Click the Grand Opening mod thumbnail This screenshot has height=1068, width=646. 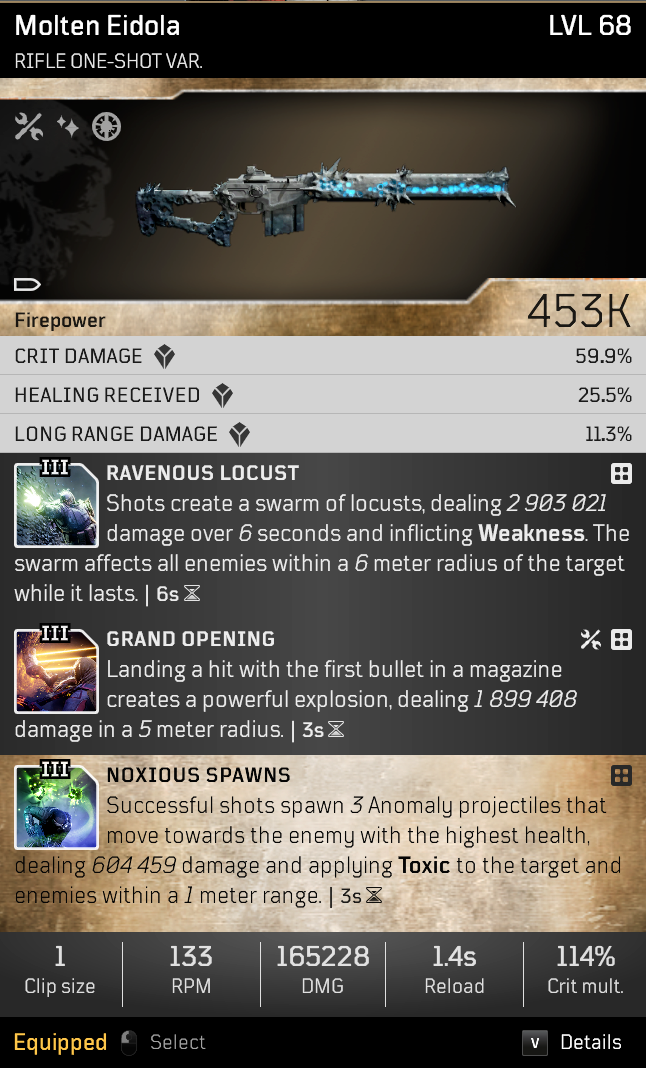tap(56, 670)
